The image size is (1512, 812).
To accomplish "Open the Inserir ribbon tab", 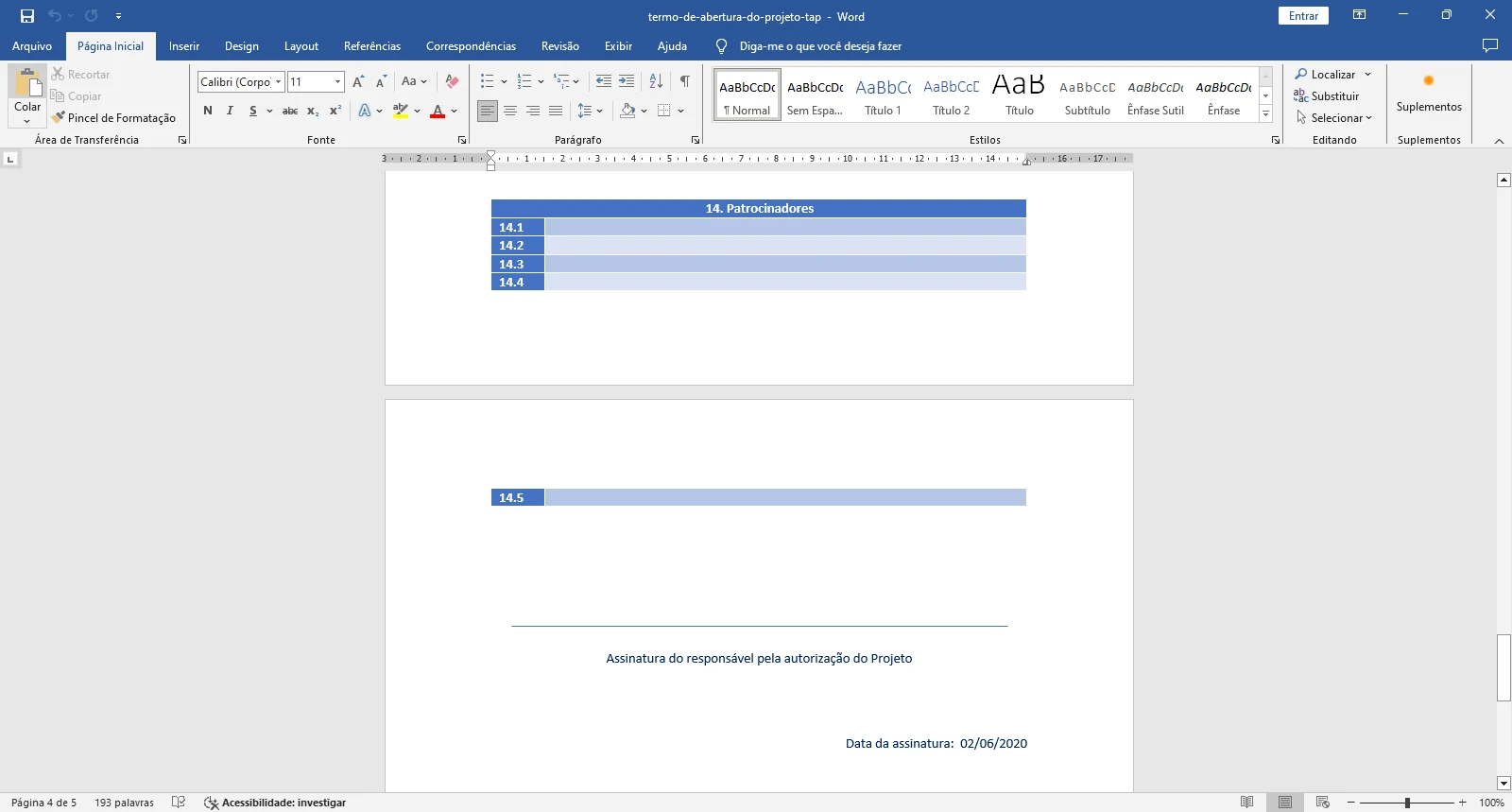I will (x=183, y=46).
